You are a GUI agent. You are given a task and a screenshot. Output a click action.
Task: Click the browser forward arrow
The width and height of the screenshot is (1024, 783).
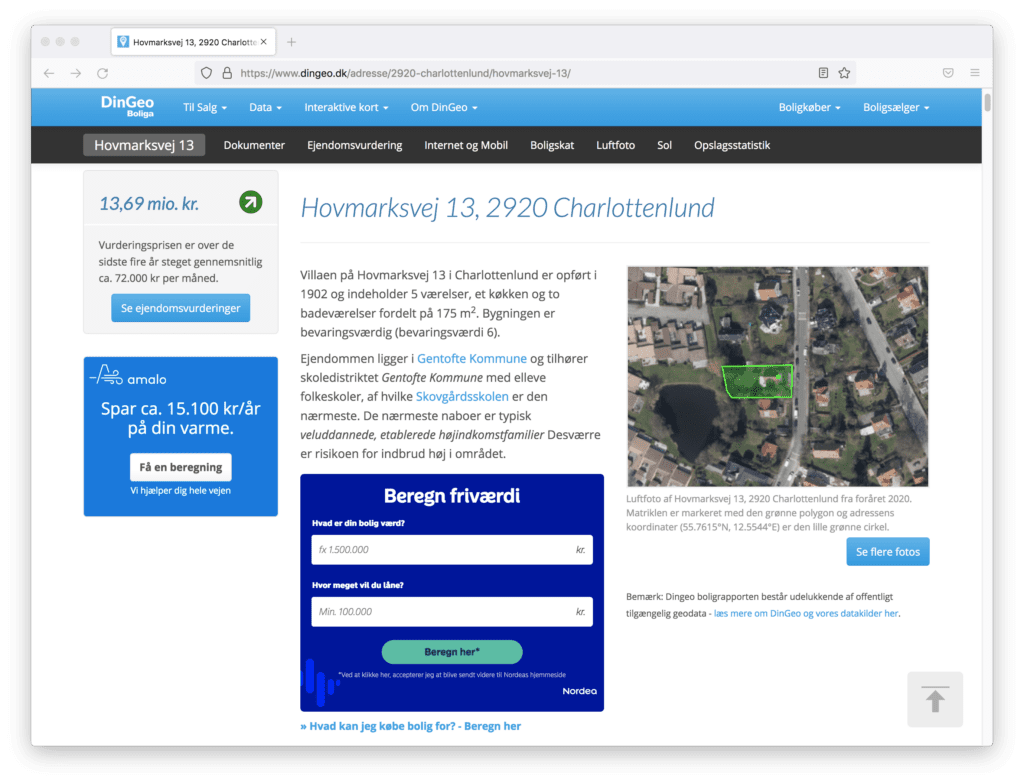coord(76,73)
